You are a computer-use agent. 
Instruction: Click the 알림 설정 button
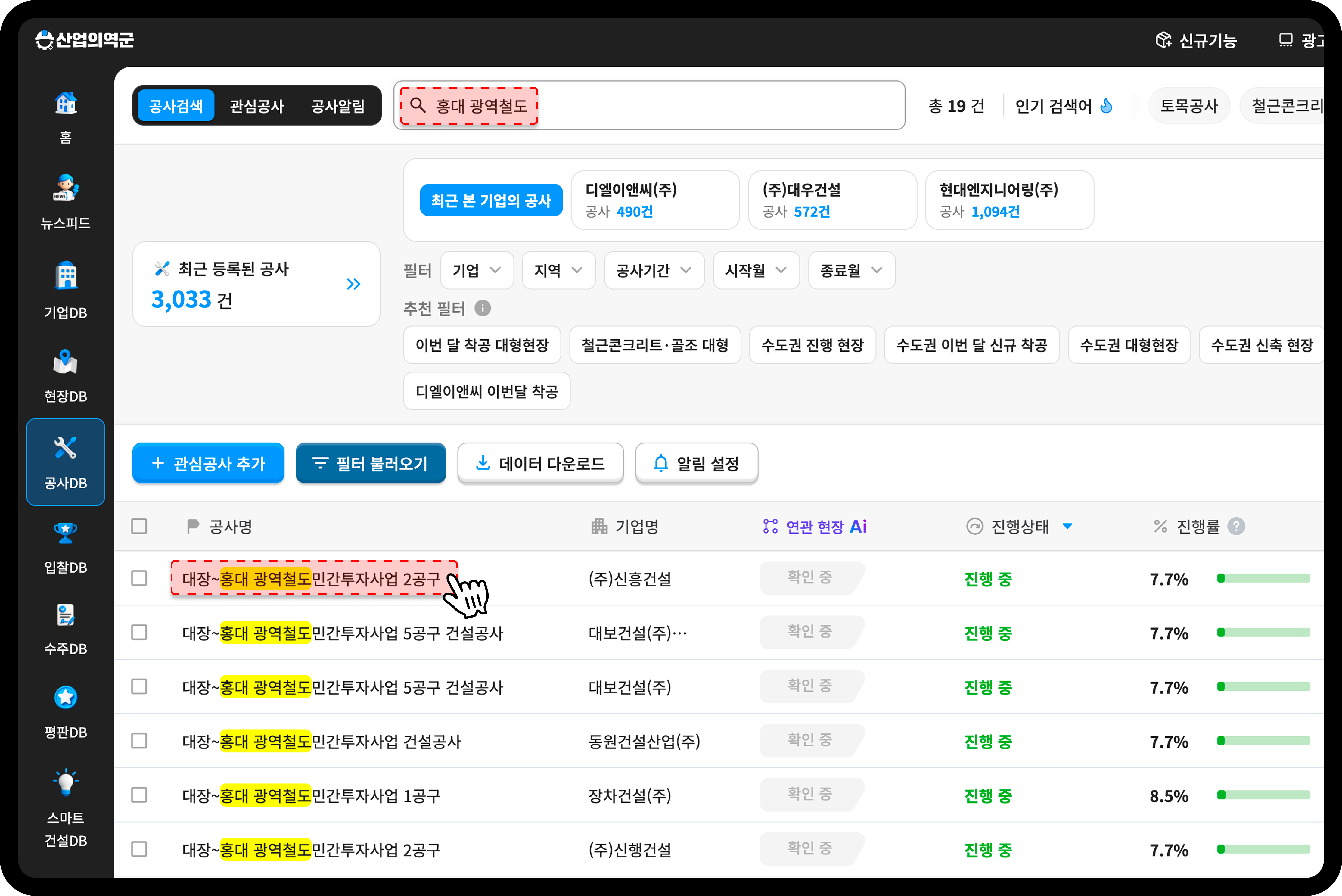pos(697,463)
